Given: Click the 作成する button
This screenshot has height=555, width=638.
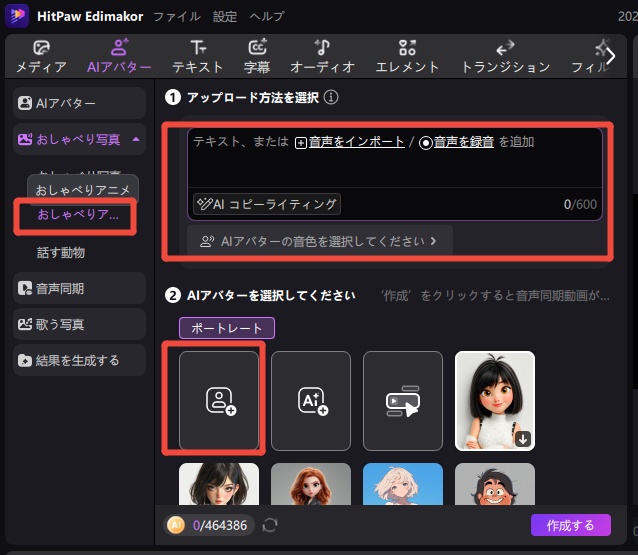Looking at the screenshot, I should 570,525.
